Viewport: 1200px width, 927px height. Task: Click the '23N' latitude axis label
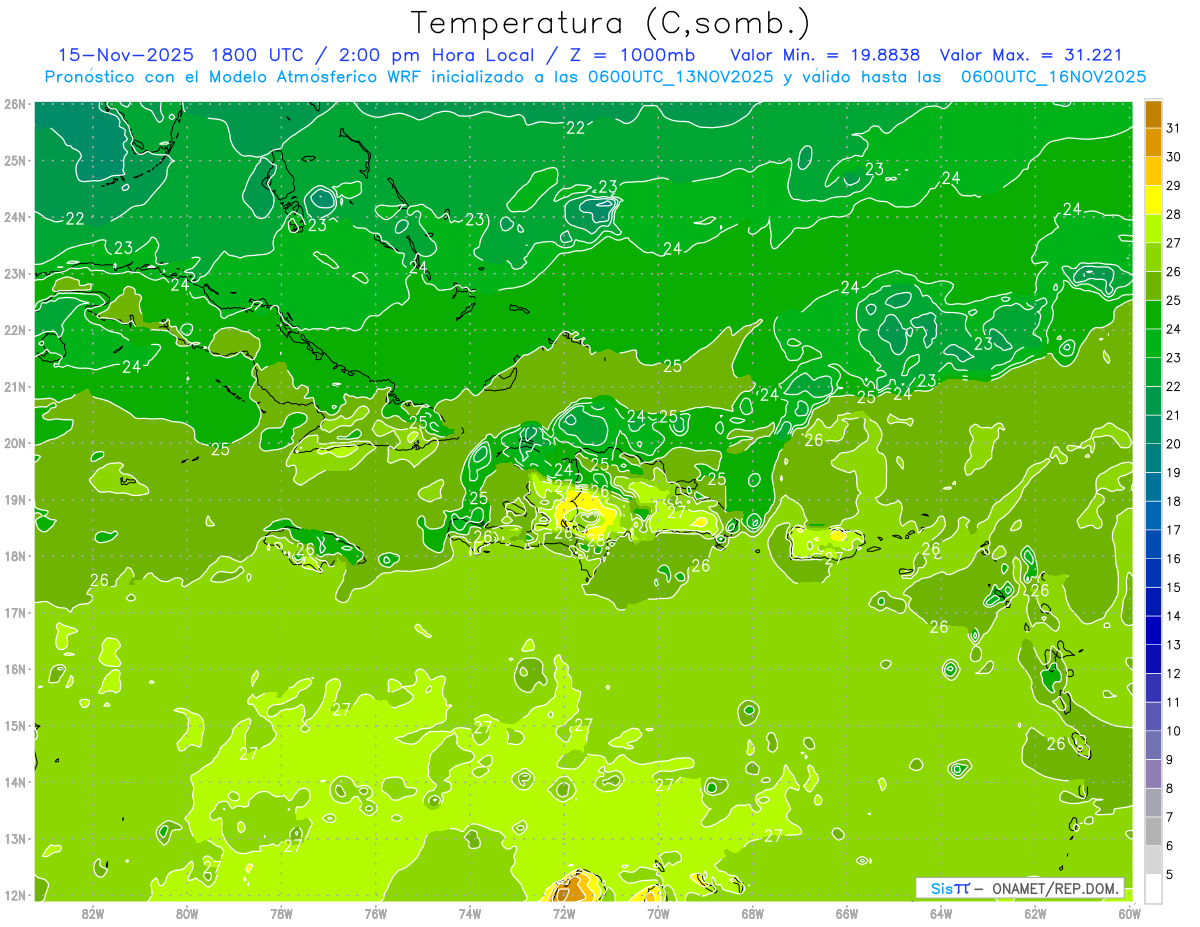tap(15, 273)
